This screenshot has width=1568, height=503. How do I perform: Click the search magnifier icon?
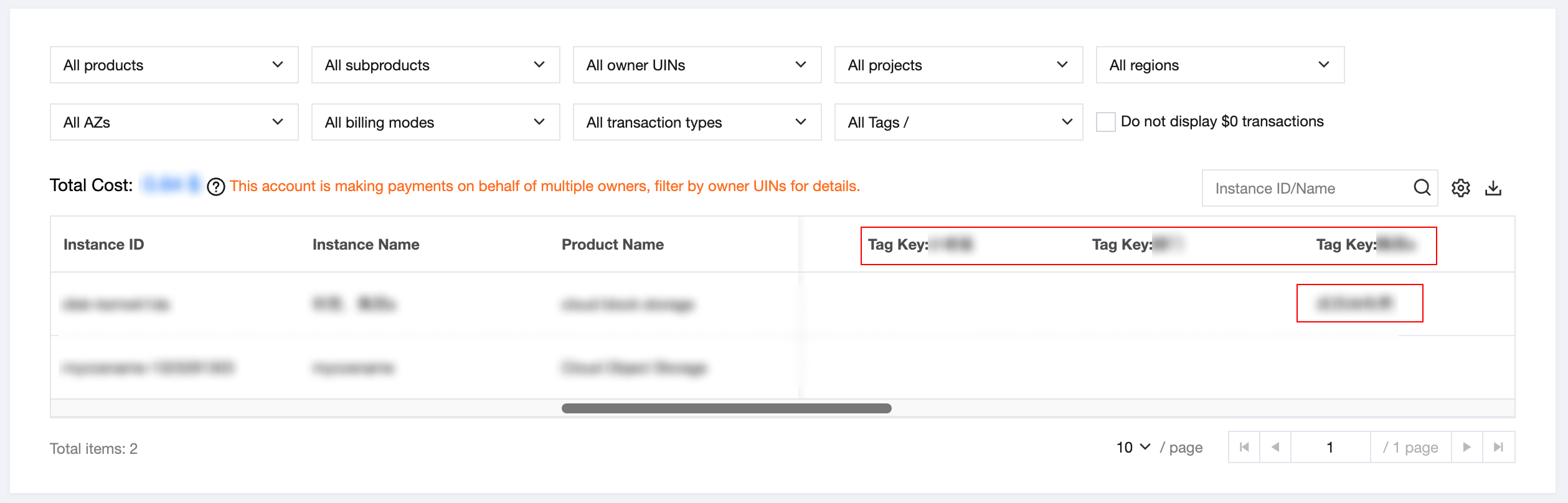[1422, 187]
